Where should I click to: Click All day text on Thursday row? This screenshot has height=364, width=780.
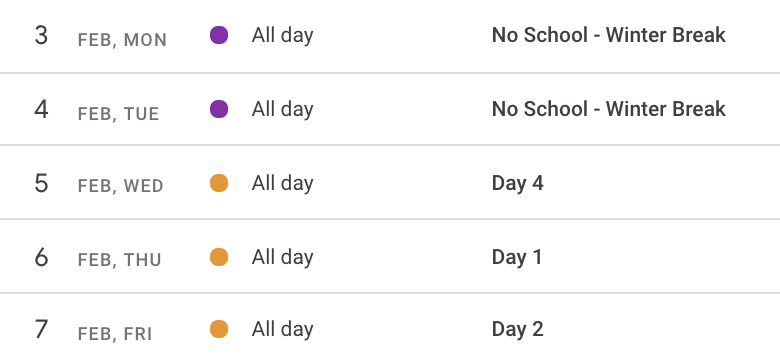tap(283, 258)
